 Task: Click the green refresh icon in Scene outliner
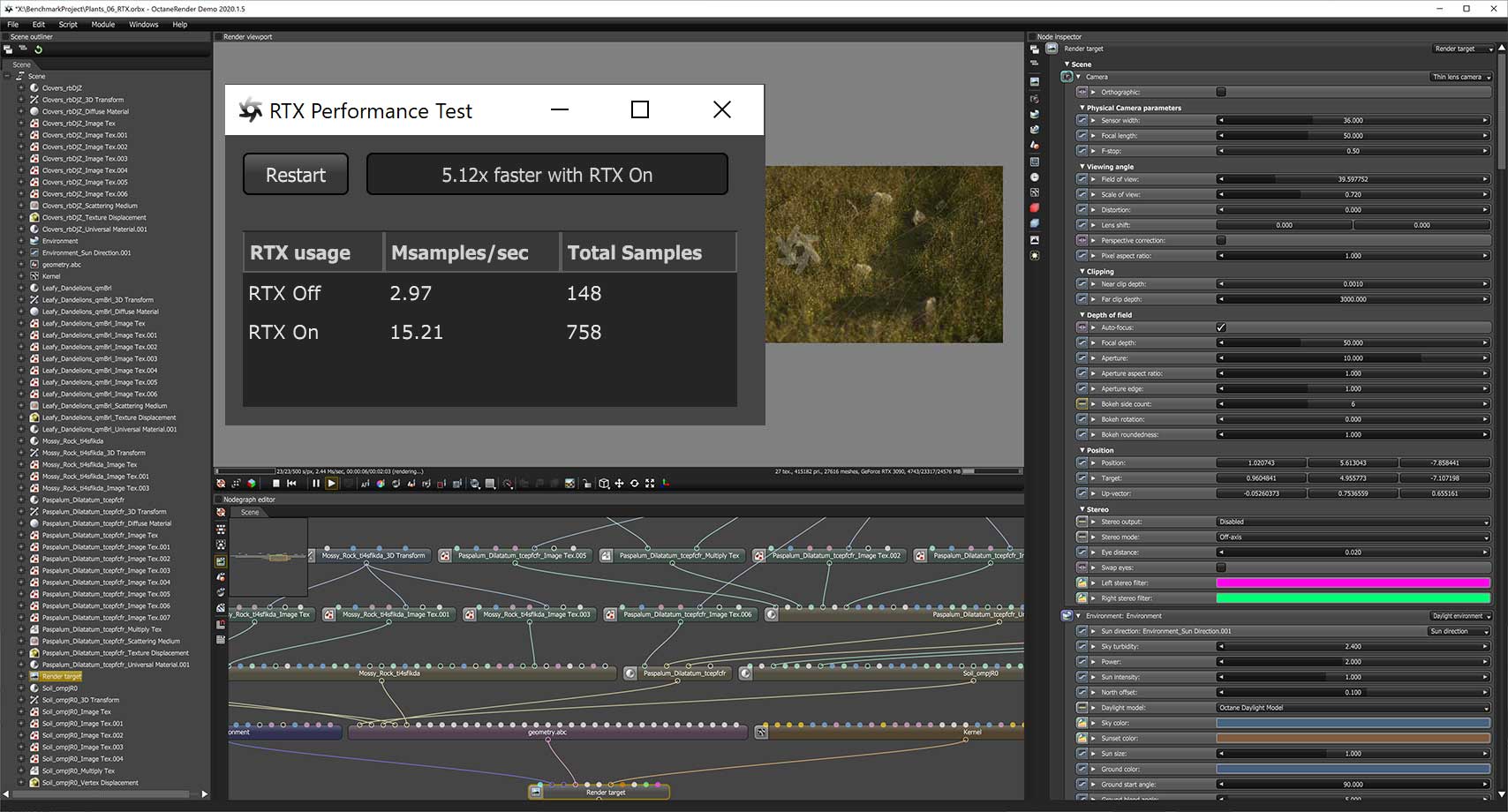pos(38,49)
